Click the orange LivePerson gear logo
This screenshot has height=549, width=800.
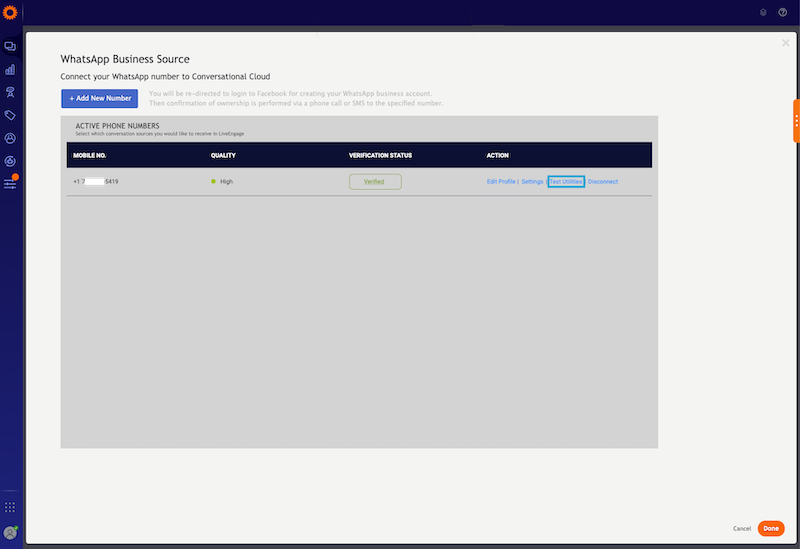[x=10, y=12]
